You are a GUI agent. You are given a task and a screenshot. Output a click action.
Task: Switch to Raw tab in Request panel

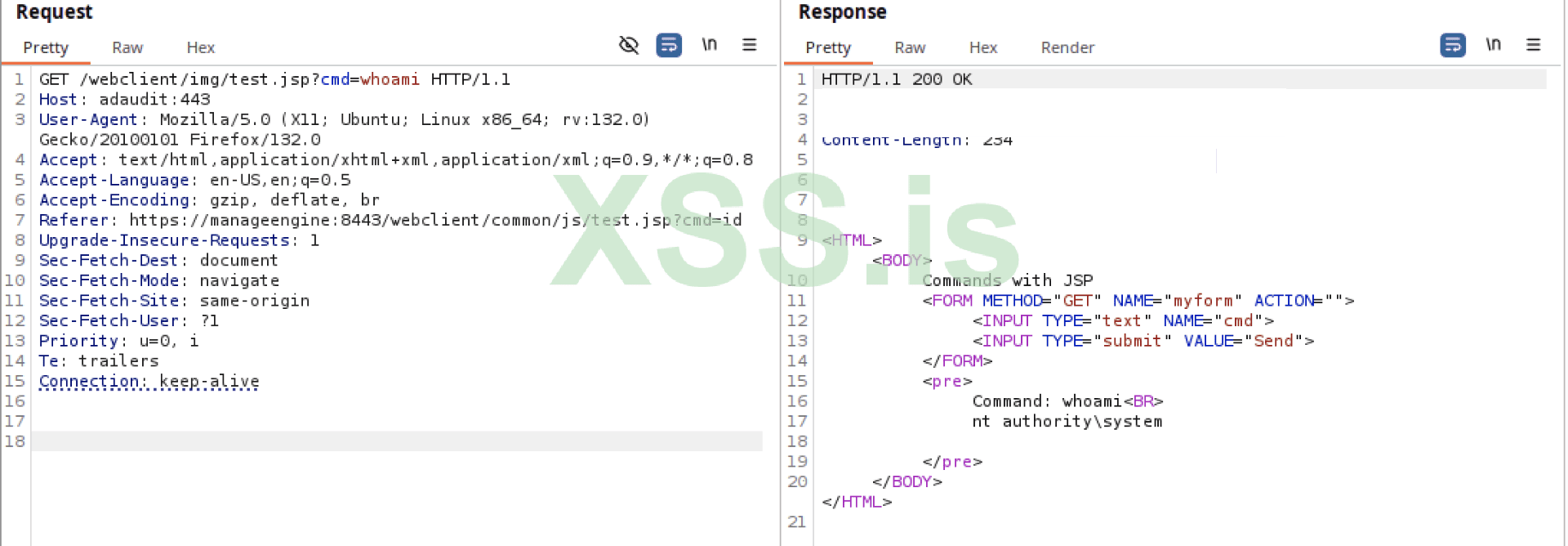pos(127,47)
